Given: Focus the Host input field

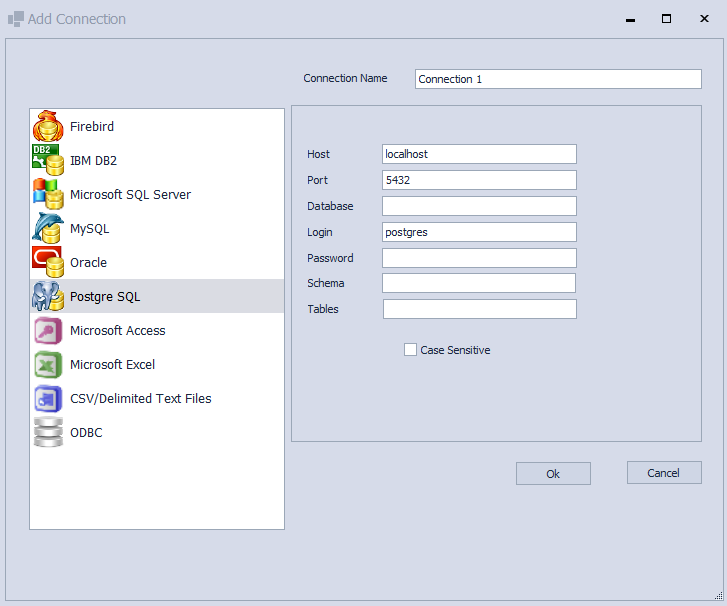Looking at the screenshot, I should pyautogui.click(x=479, y=154).
